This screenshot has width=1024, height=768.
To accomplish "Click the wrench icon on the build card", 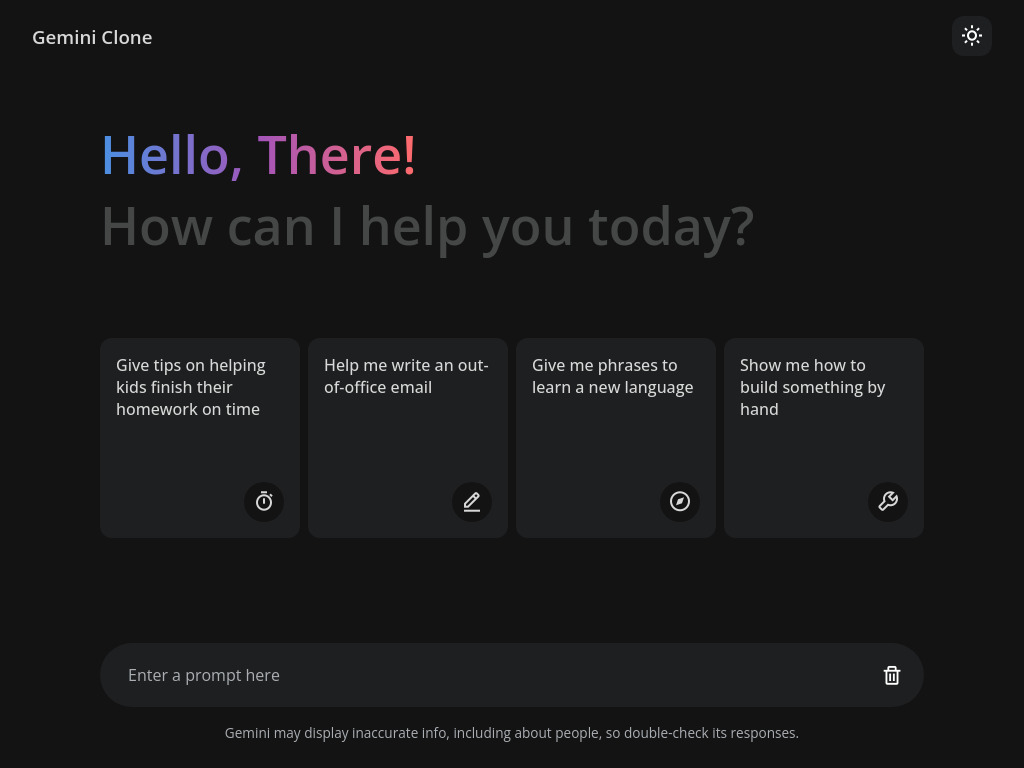I will pyautogui.click(x=888, y=501).
